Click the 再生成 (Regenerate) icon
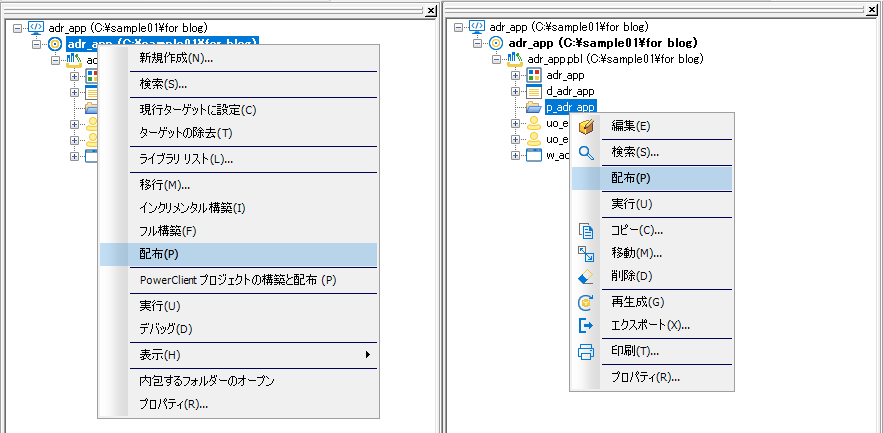 (x=587, y=302)
